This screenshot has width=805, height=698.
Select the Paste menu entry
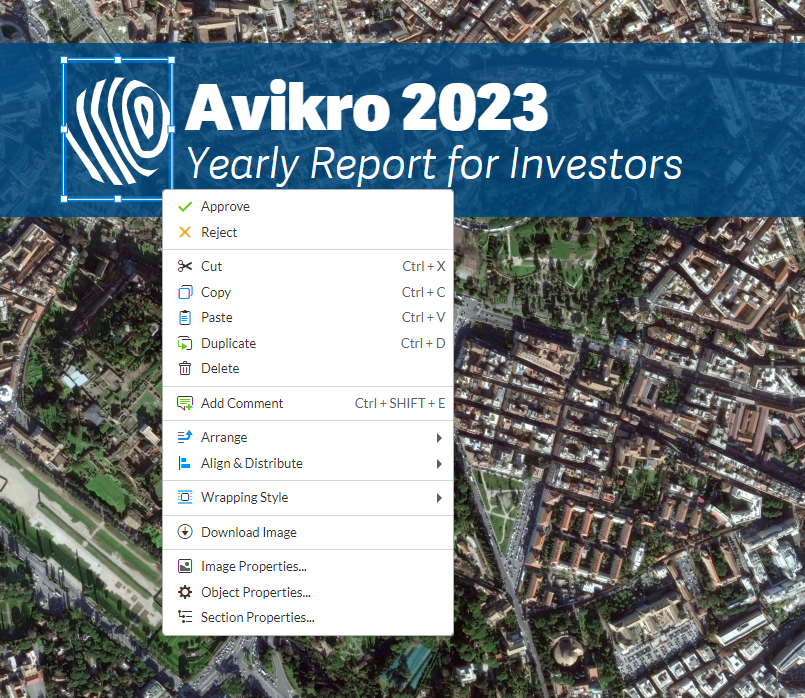click(308, 318)
